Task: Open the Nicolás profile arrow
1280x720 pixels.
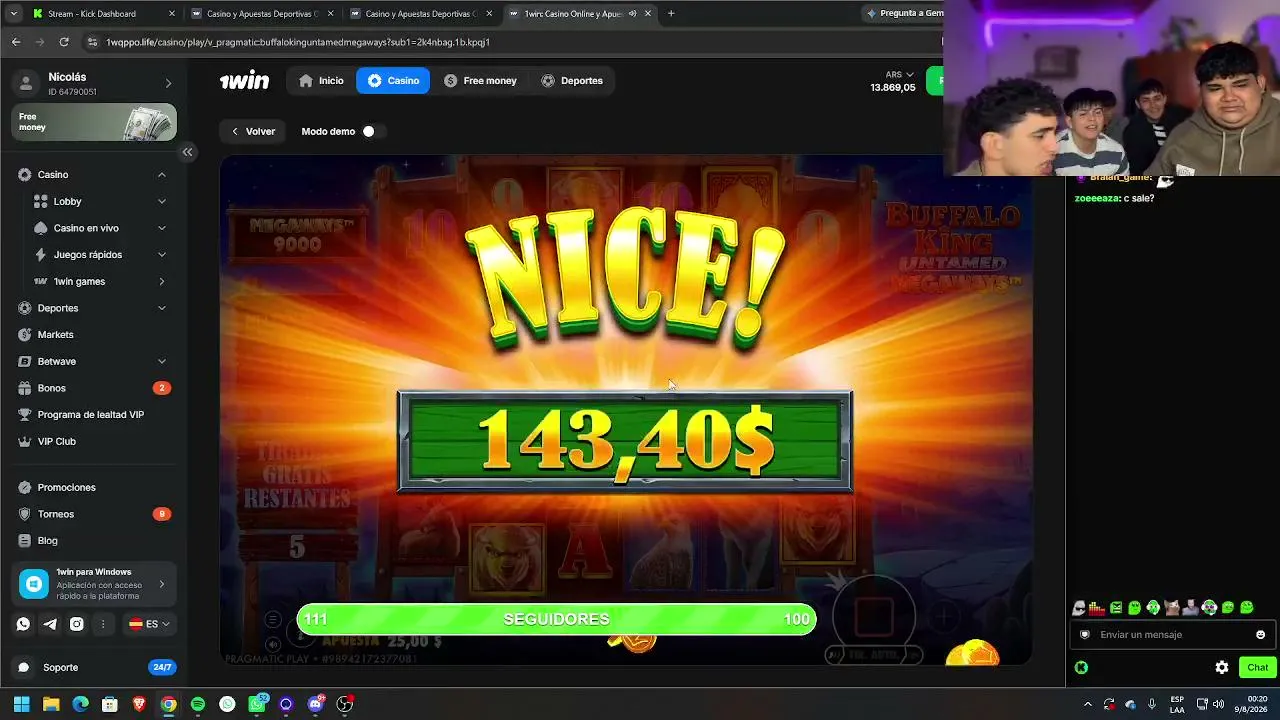Action: (168, 83)
